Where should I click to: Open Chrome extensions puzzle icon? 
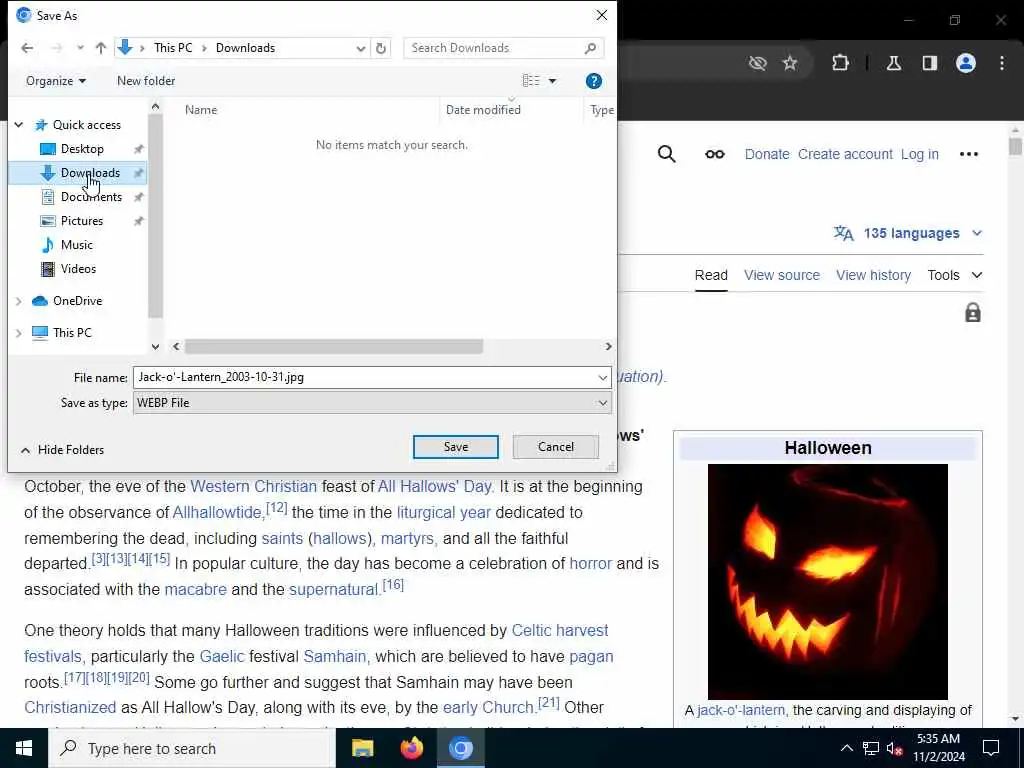point(840,63)
